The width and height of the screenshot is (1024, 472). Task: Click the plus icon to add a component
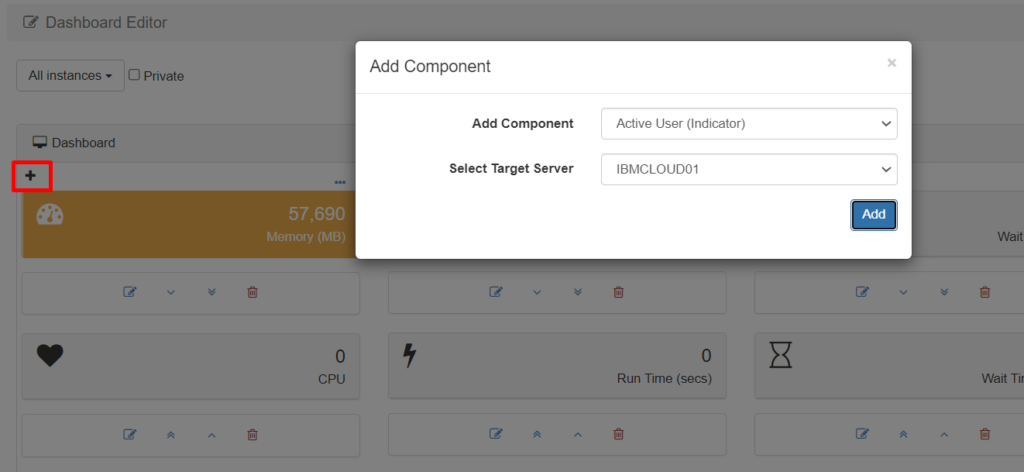point(30,176)
